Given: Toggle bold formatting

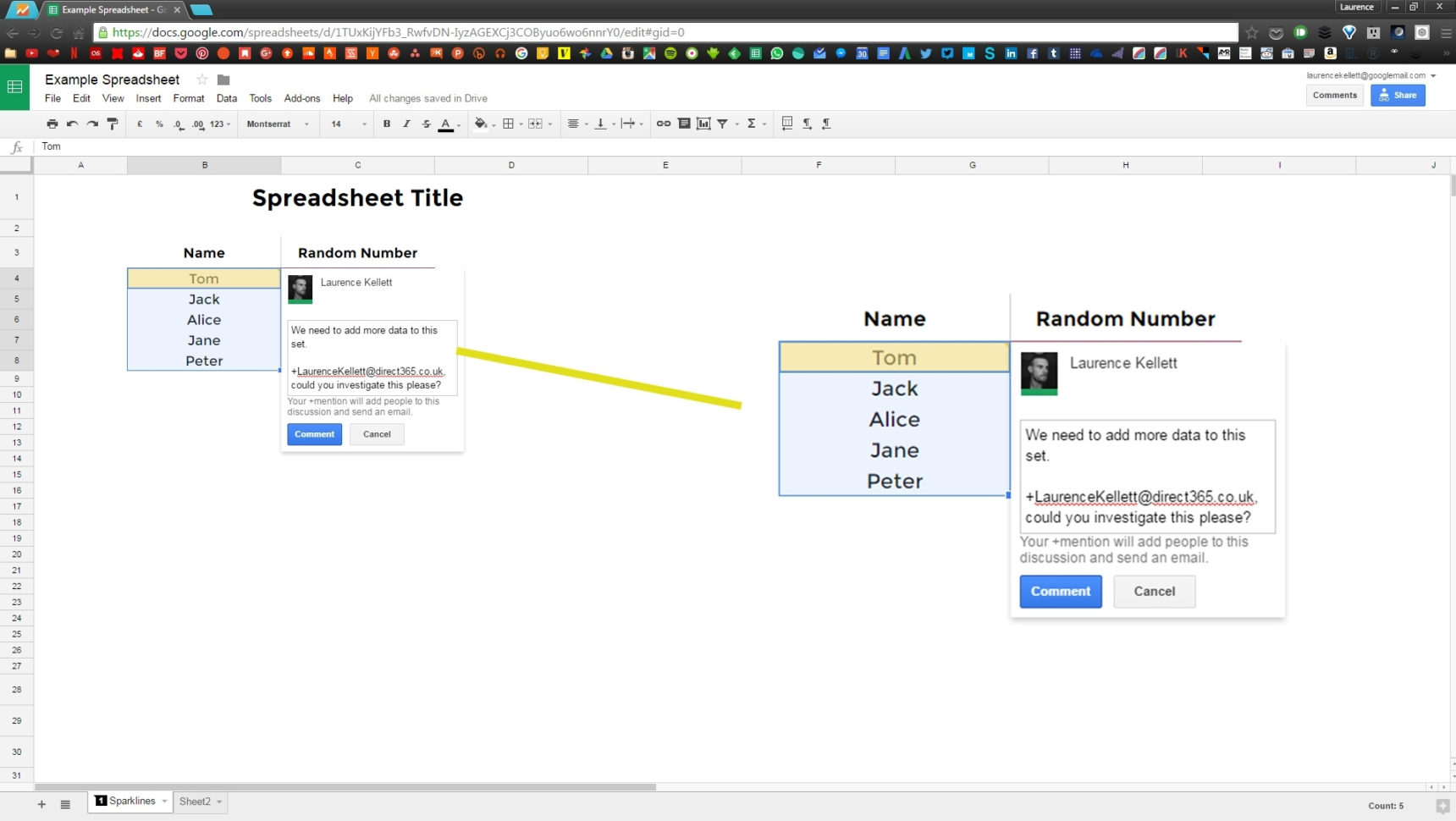Looking at the screenshot, I should click(x=387, y=124).
